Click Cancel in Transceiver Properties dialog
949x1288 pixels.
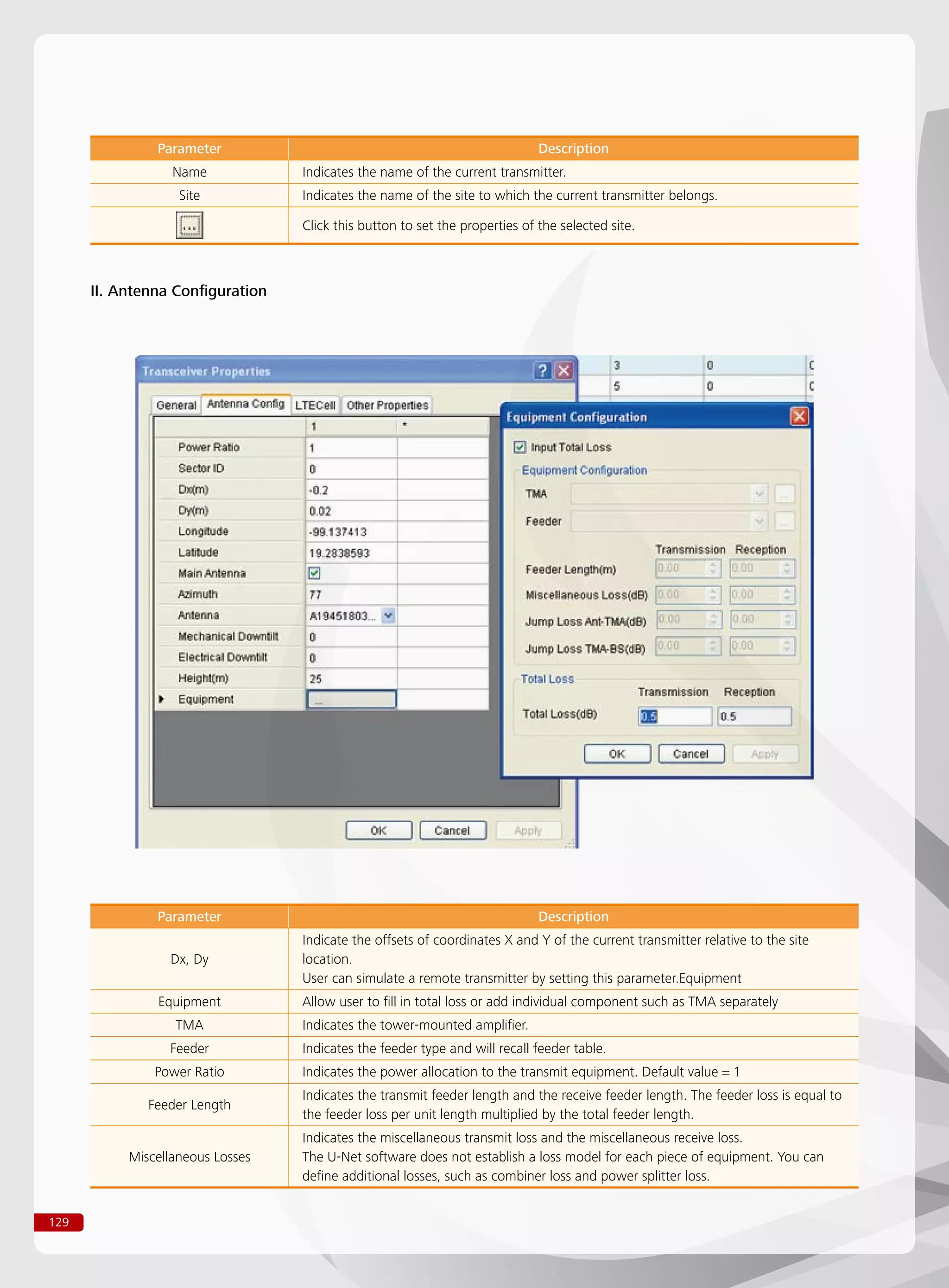coord(452,831)
